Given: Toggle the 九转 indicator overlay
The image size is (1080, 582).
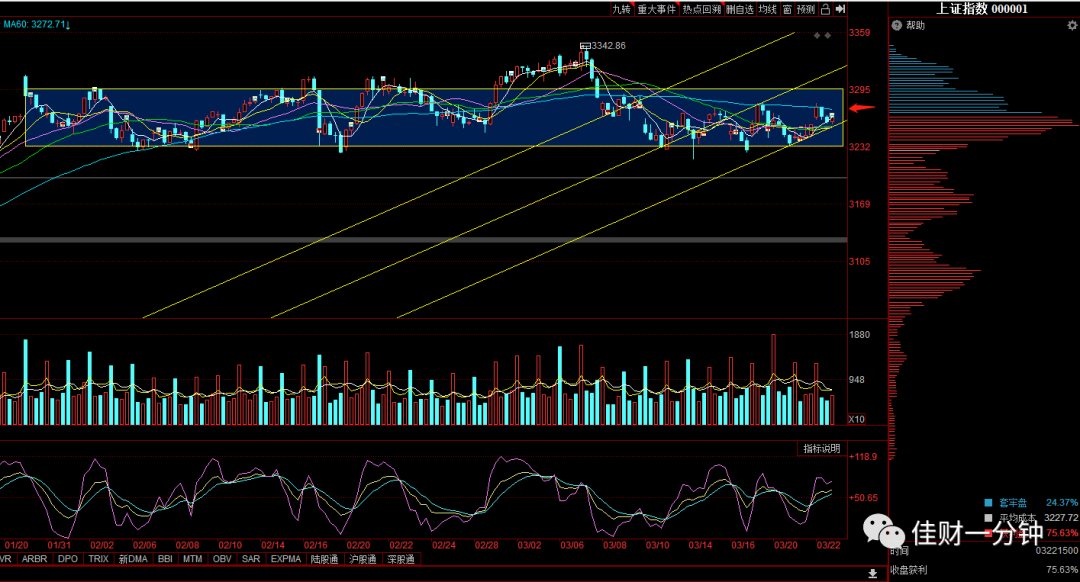Looking at the screenshot, I should coord(621,9).
